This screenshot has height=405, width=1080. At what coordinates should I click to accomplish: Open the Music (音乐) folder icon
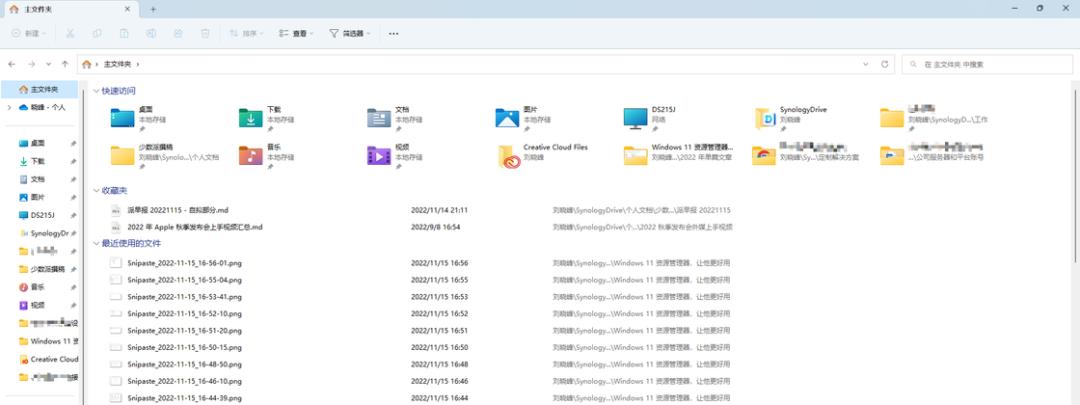coord(251,156)
